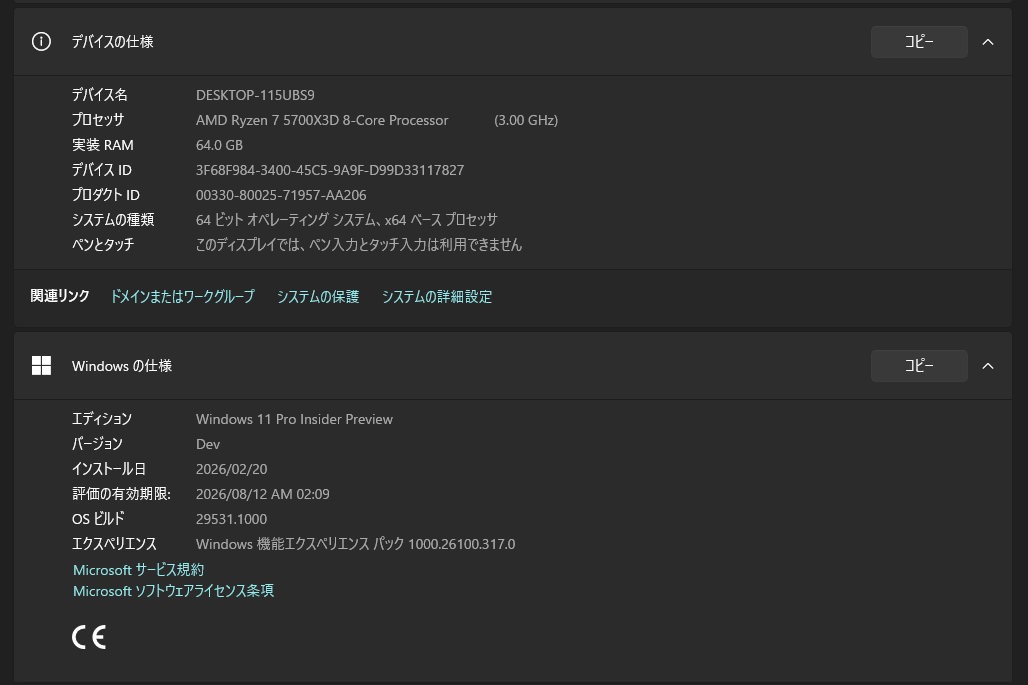Screen dimensions: 1028x685
Task: Click the プロダクト ID label
Action: (106, 195)
